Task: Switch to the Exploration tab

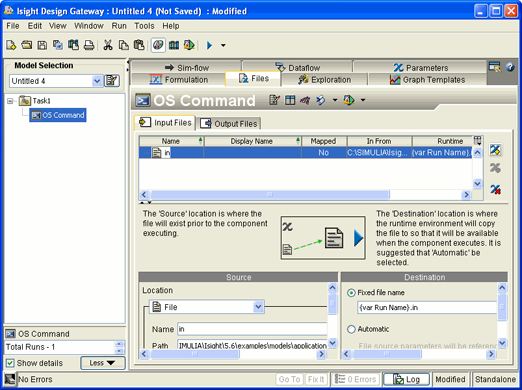Action: [x=324, y=80]
